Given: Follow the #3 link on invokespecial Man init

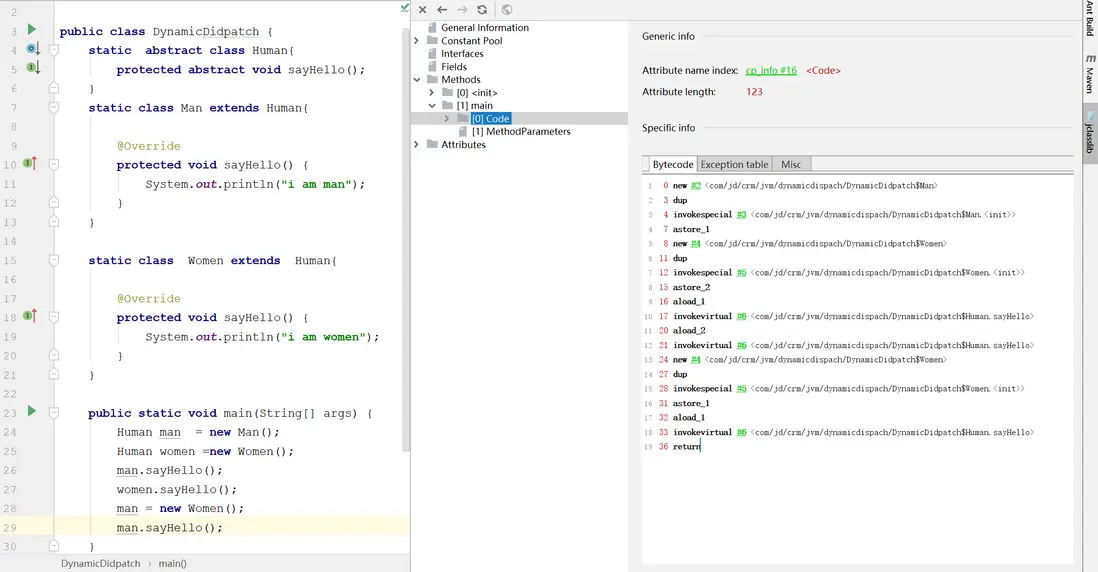Looking at the screenshot, I should (741, 215).
